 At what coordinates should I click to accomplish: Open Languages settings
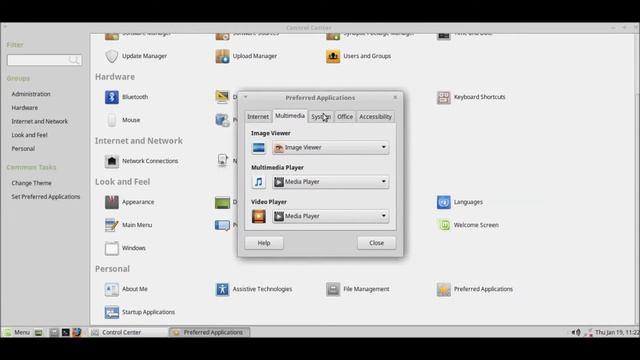click(460, 202)
